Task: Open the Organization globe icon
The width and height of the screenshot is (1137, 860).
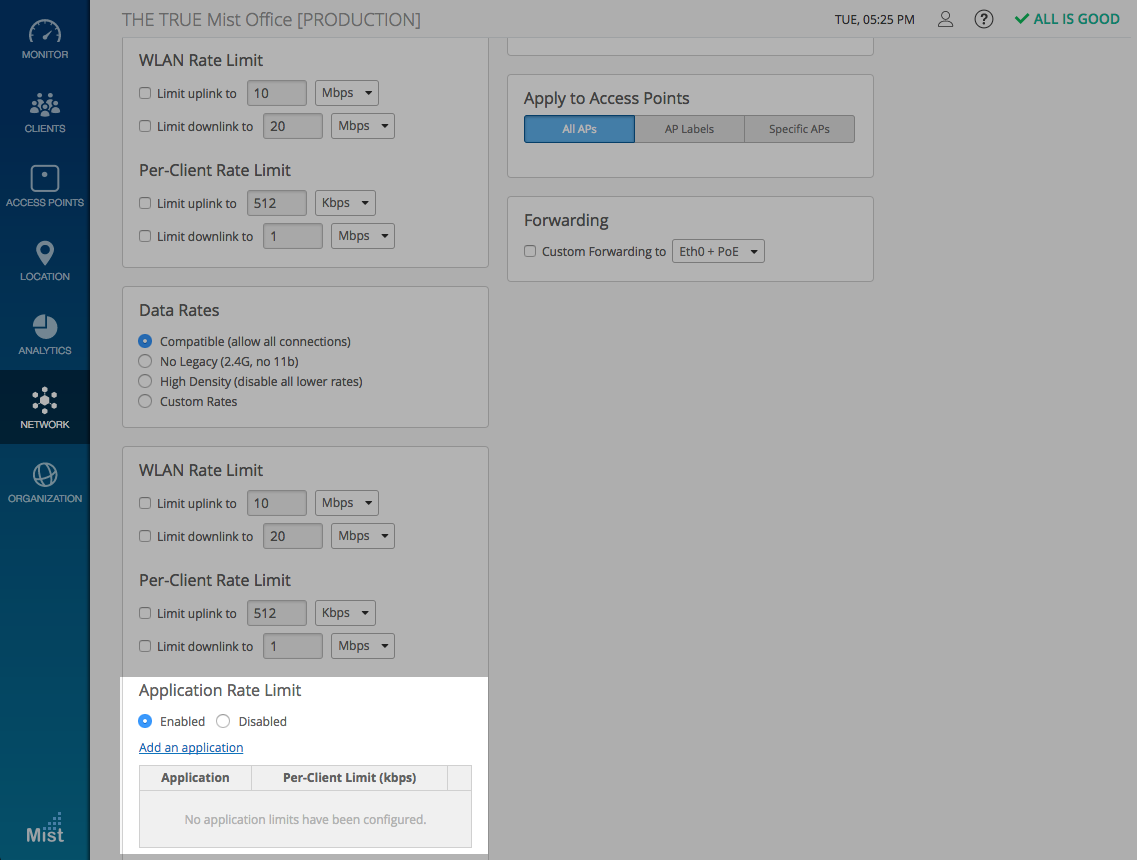Action: (45, 474)
